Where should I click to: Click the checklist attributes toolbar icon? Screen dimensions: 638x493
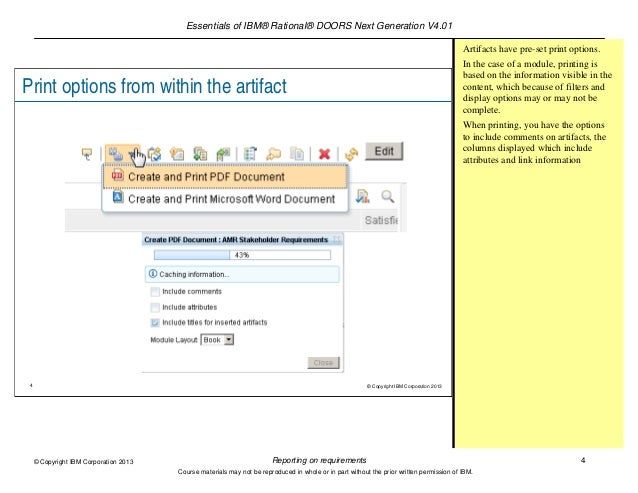point(250,154)
